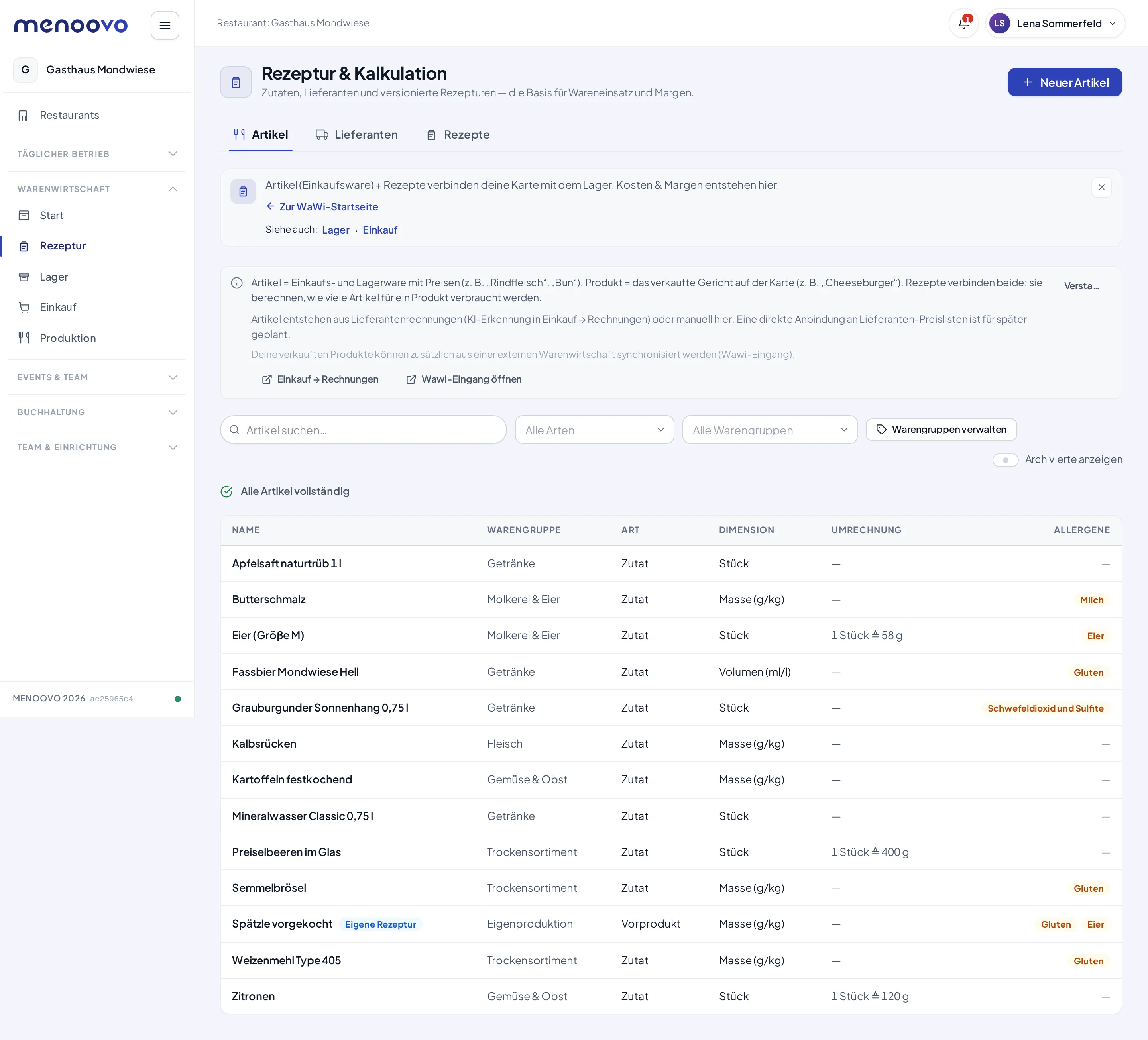Viewport: 1148px width, 1040px height.
Task: Click the Neuer Artikel button
Action: click(x=1064, y=82)
